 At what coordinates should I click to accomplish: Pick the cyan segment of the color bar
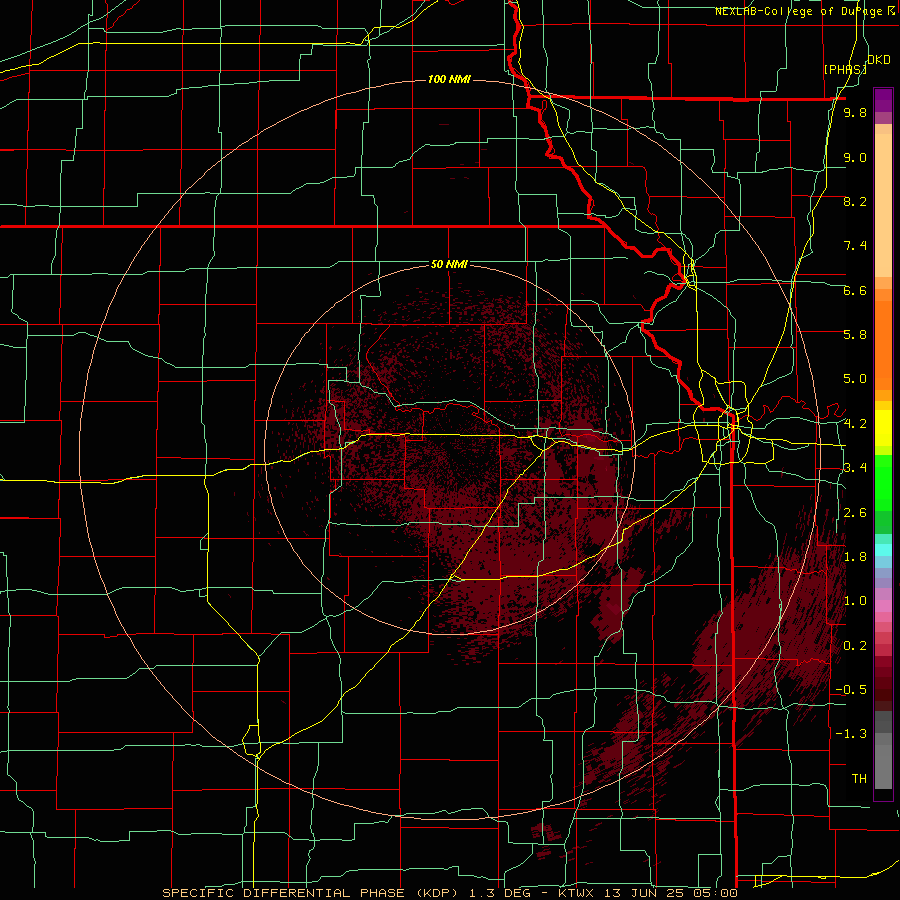(883, 550)
